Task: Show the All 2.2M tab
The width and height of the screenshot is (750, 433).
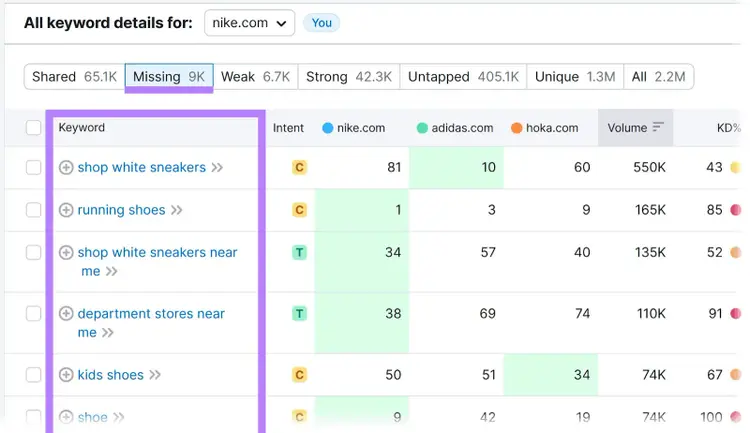Action: click(659, 77)
